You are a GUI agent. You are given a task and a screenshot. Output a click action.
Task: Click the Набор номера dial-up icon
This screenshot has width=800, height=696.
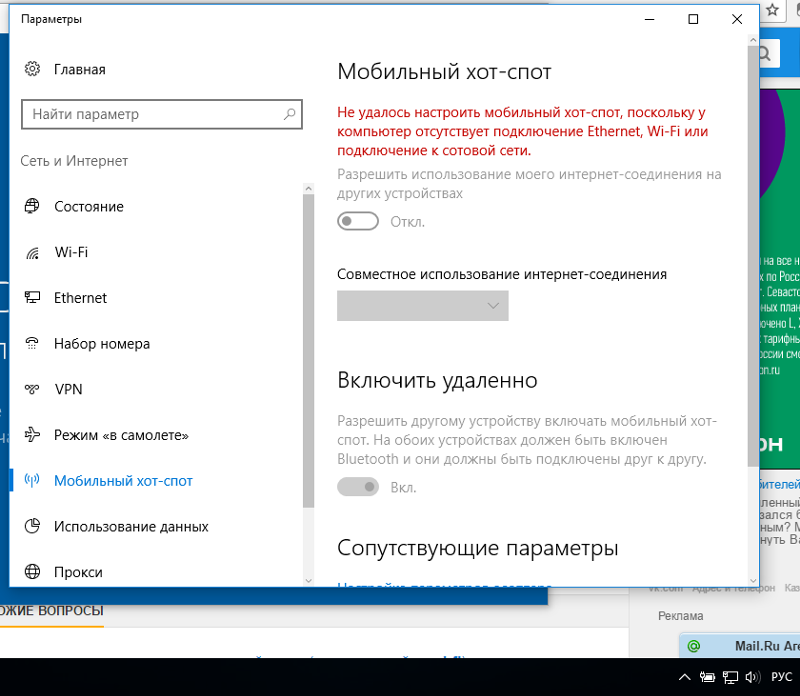tap(32, 343)
